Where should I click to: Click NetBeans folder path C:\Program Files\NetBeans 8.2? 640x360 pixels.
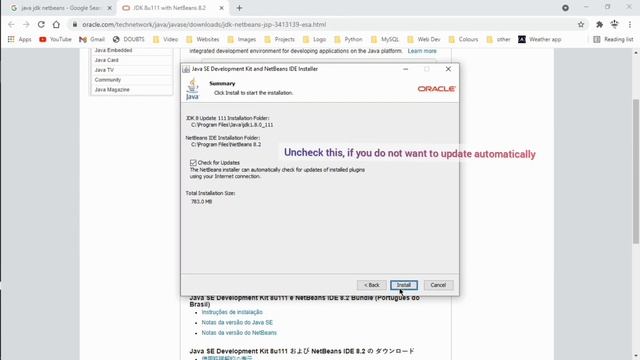pos(226,144)
